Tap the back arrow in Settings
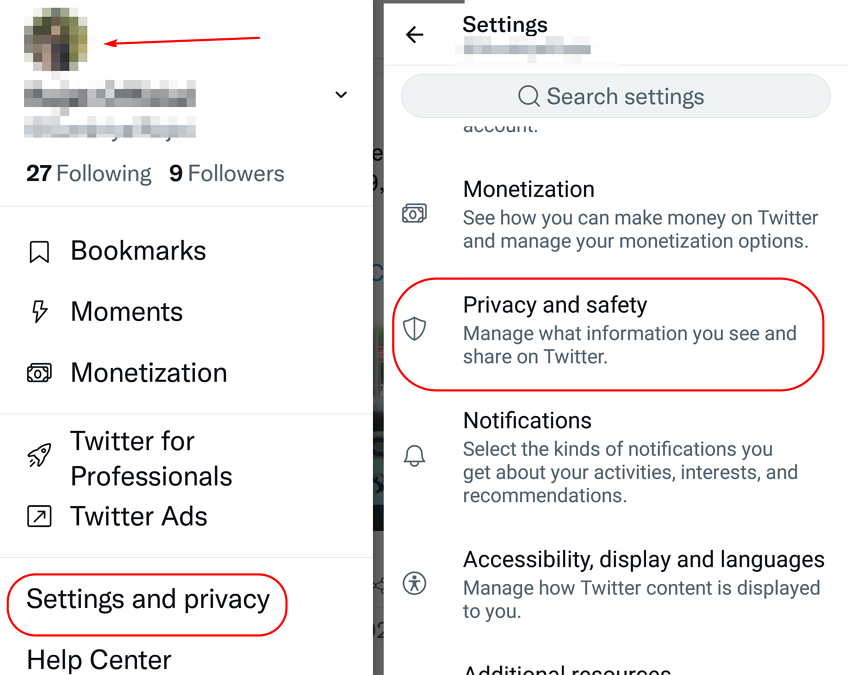The image size is (850, 675). (x=415, y=35)
